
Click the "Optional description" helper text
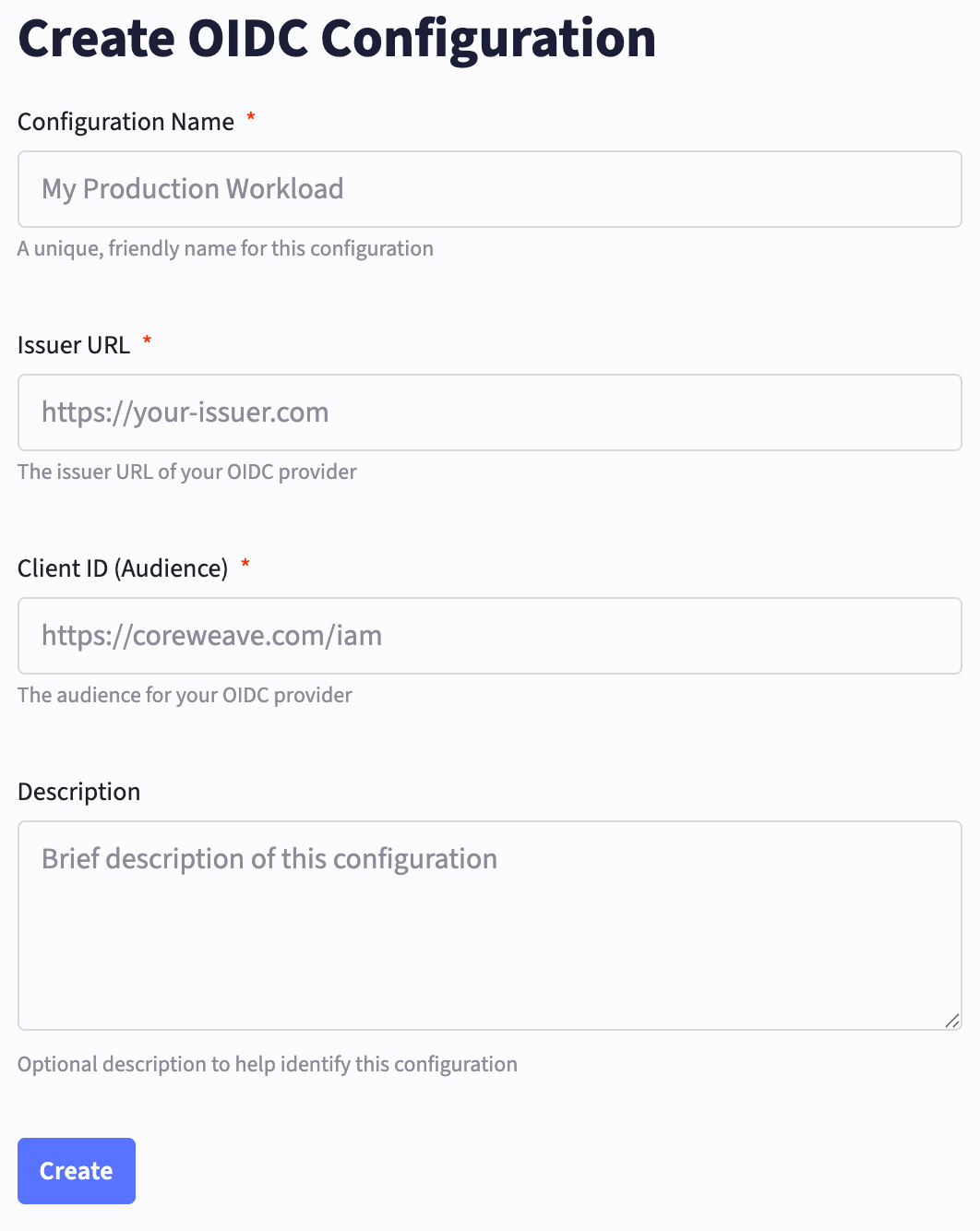click(268, 1064)
